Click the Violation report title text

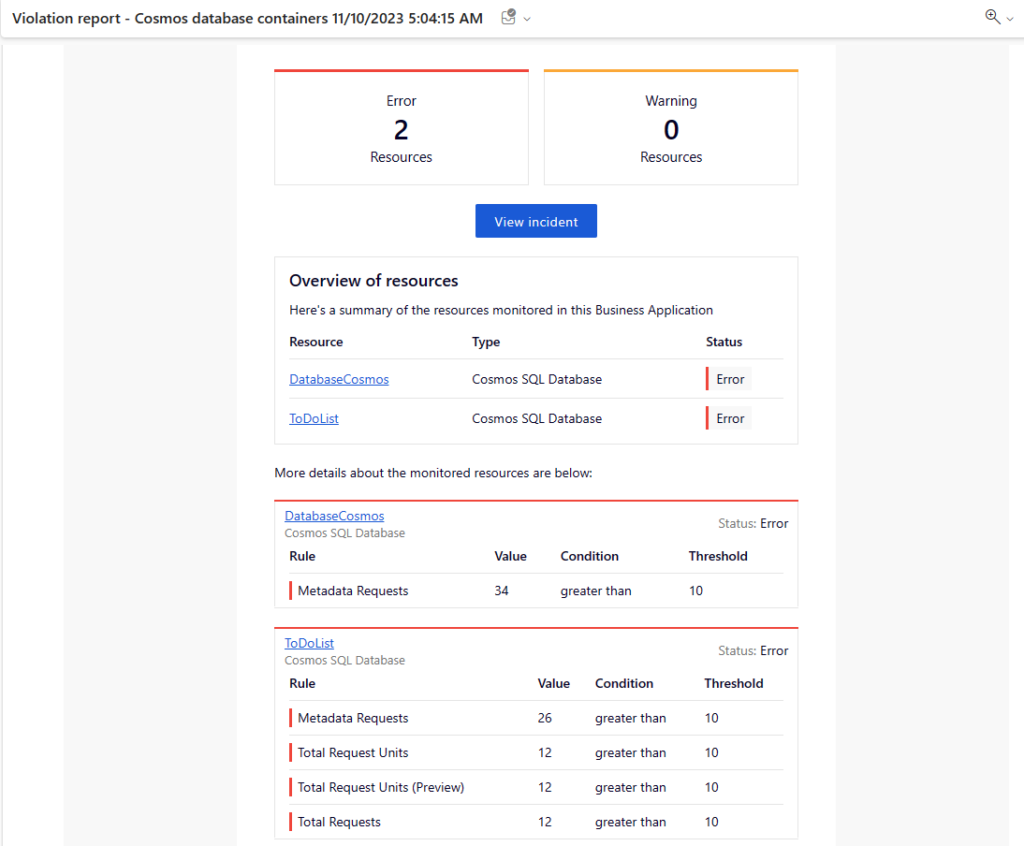point(243,18)
